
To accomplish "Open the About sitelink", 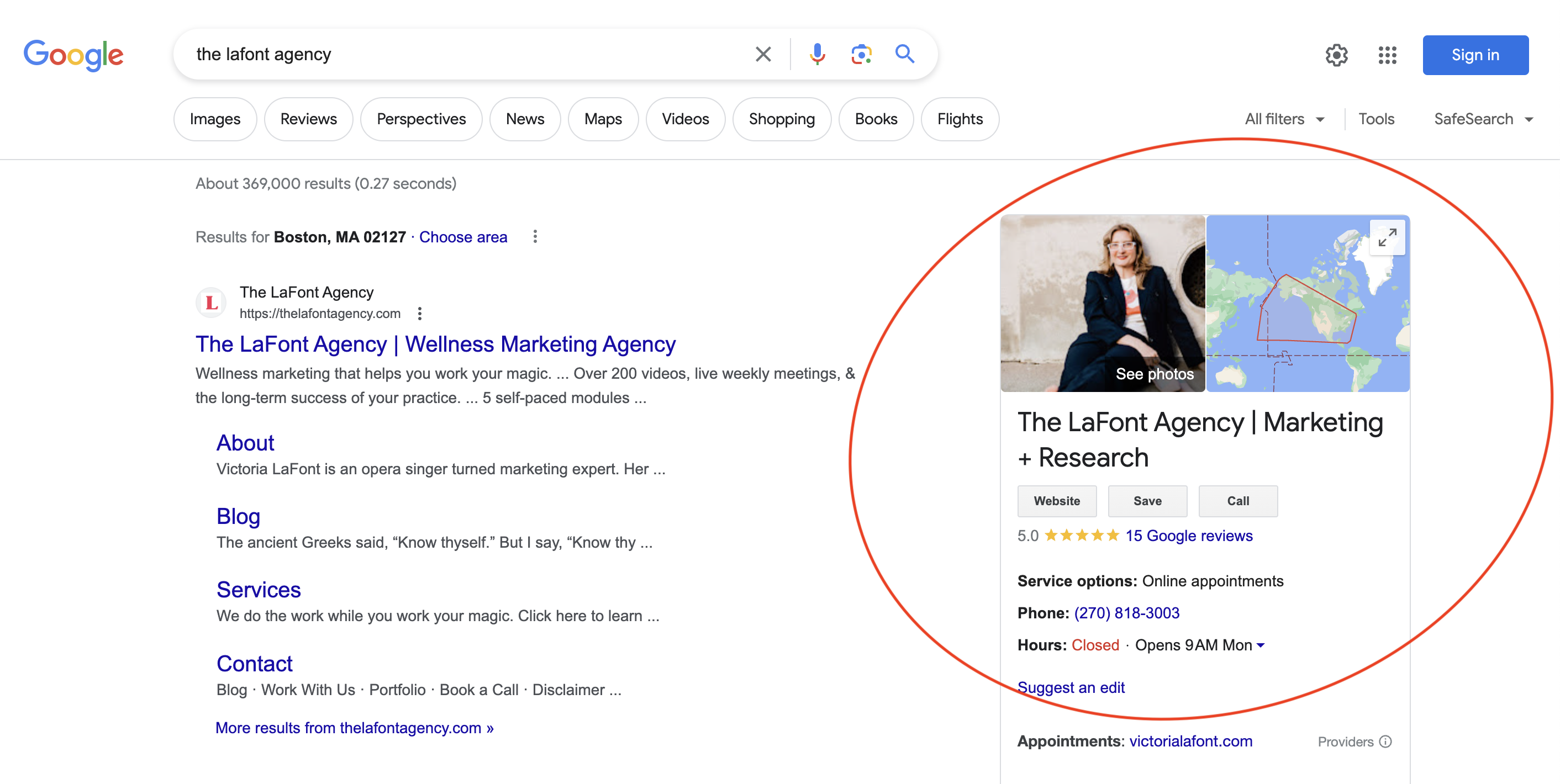I will pyautogui.click(x=245, y=443).
